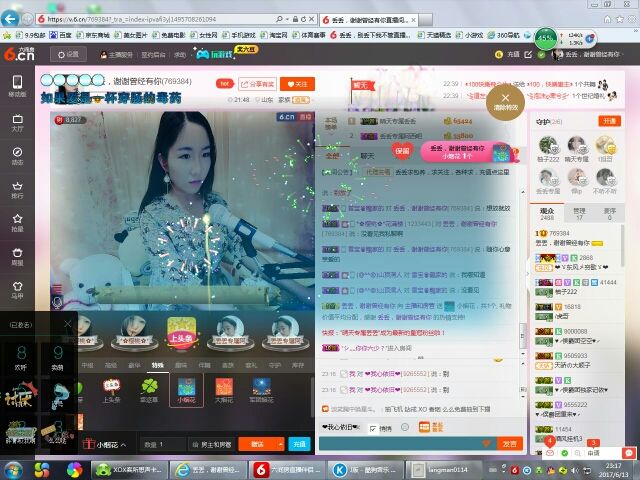Toggle the 悄悄 whisper checkbox

click(373, 429)
